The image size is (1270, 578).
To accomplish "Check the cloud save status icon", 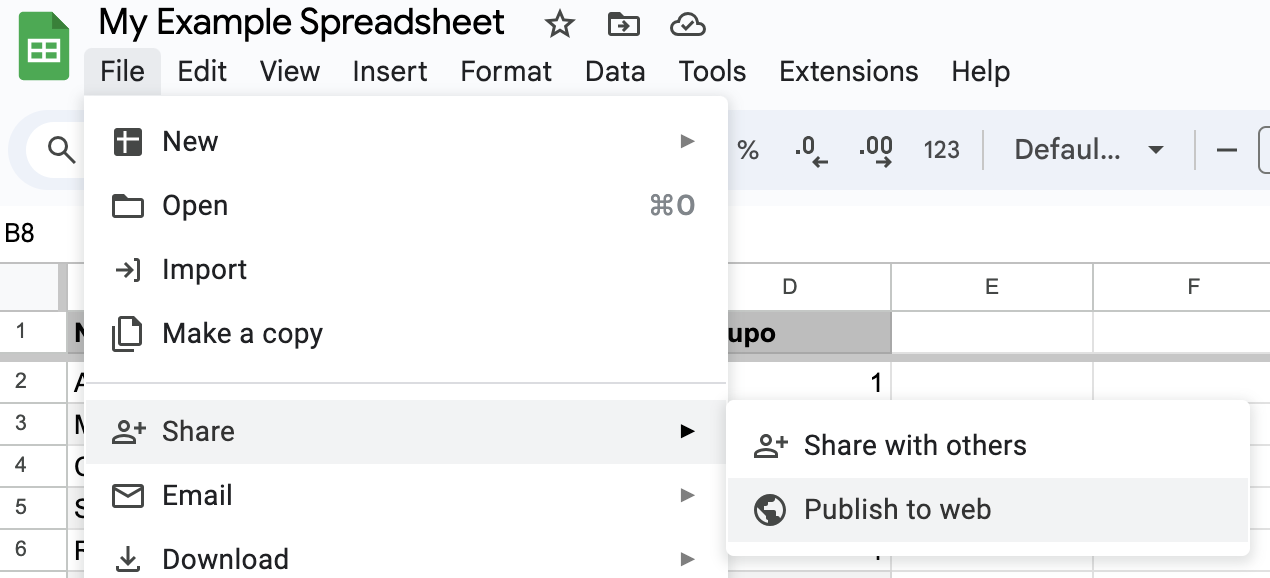I will click(687, 24).
